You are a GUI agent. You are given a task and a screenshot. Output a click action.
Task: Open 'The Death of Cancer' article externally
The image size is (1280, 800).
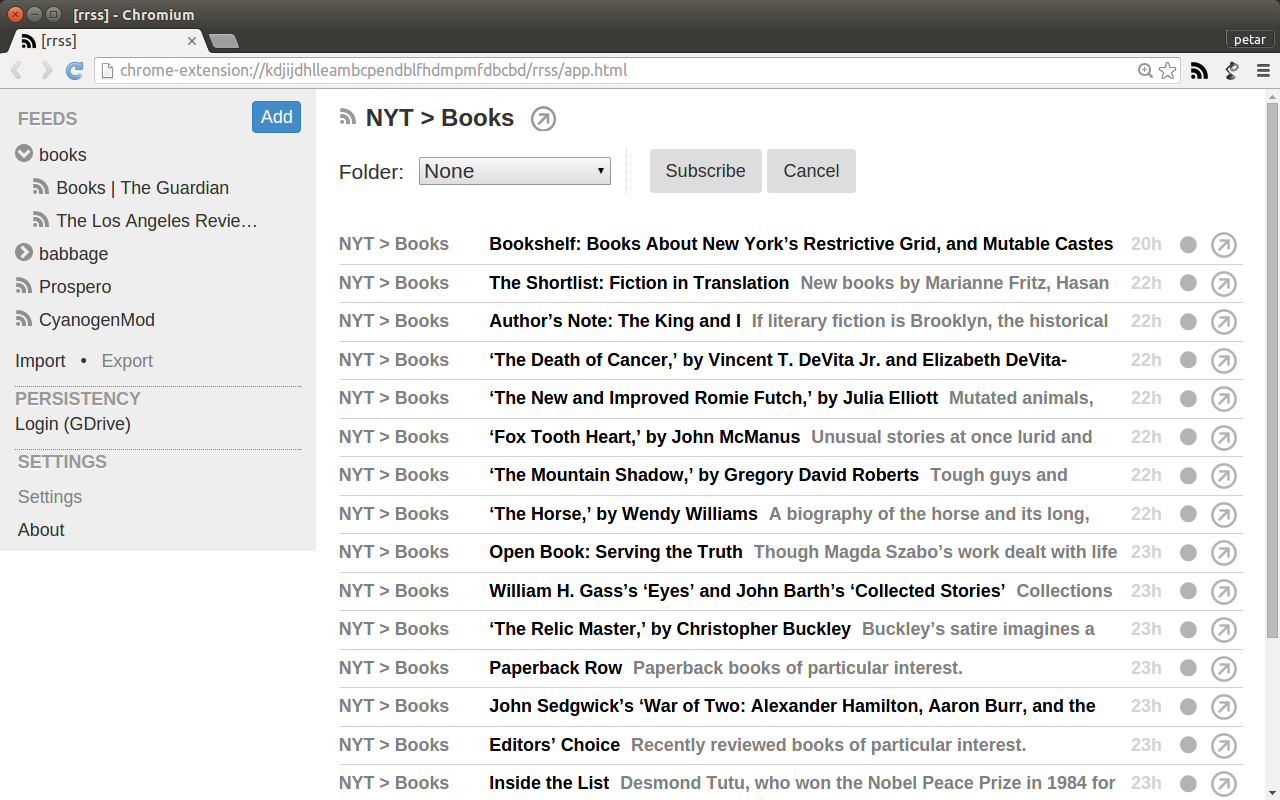click(1224, 361)
